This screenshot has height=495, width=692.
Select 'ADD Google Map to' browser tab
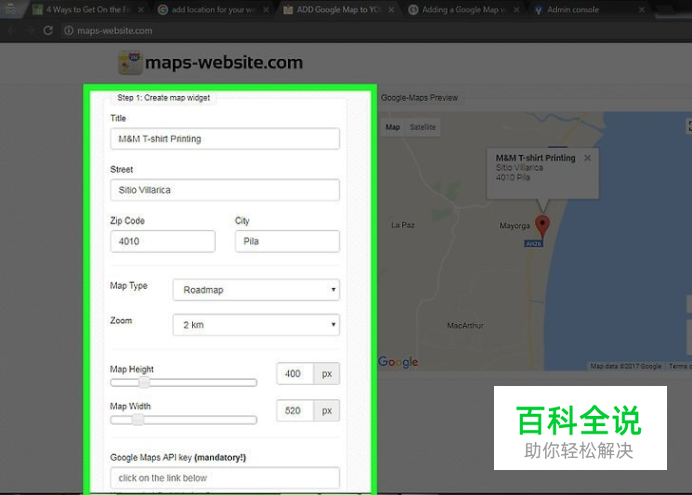pyautogui.click(x=338, y=9)
